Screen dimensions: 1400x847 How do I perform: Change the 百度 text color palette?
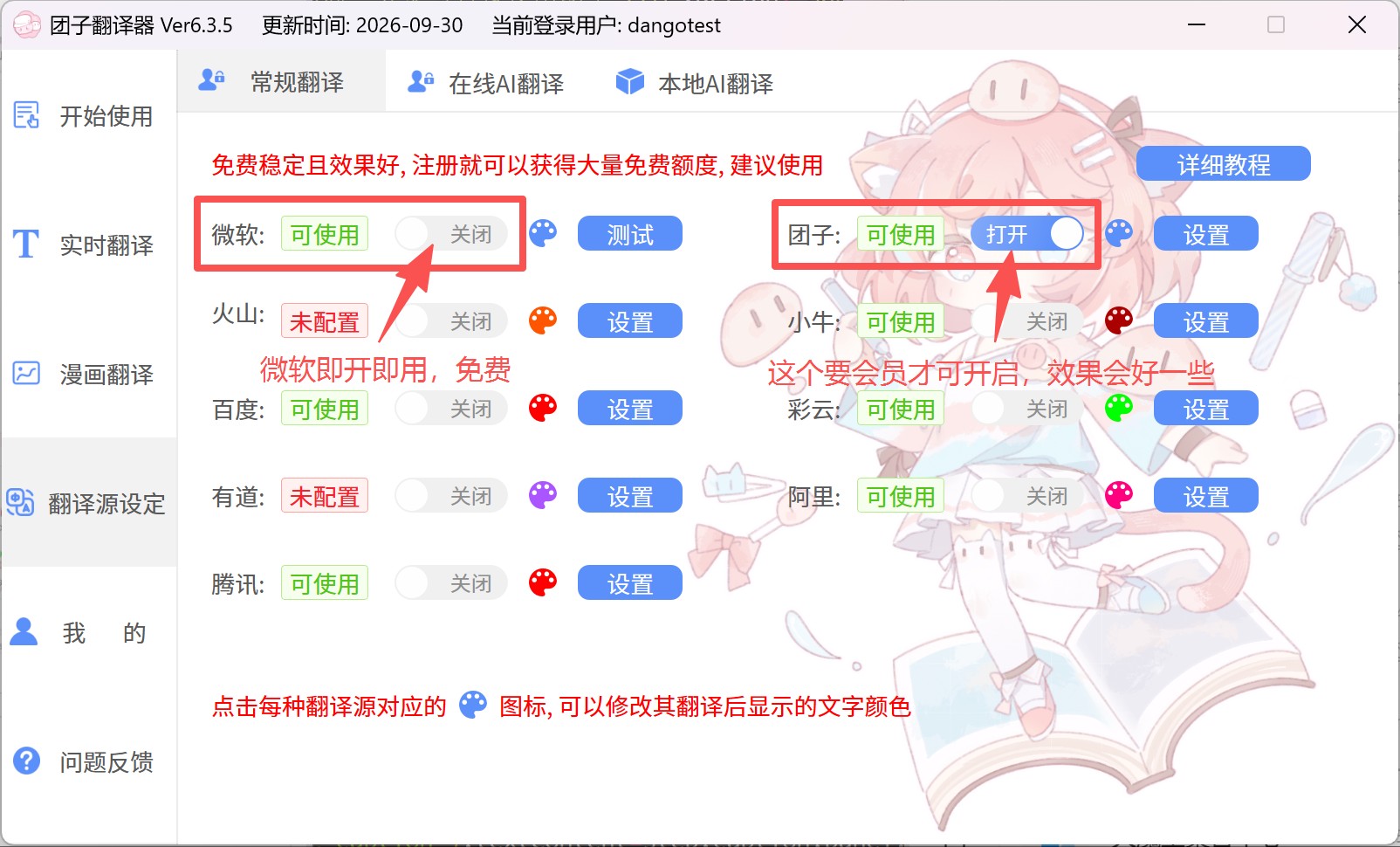pyautogui.click(x=543, y=408)
